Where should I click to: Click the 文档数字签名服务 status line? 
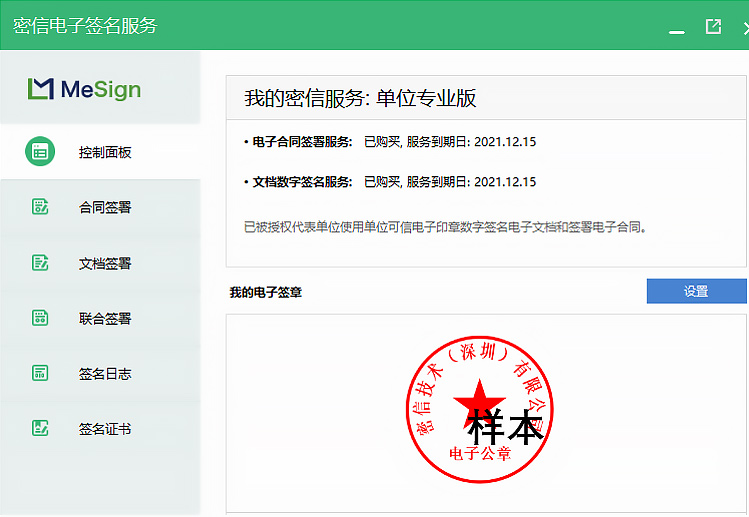click(x=390, y=182)
